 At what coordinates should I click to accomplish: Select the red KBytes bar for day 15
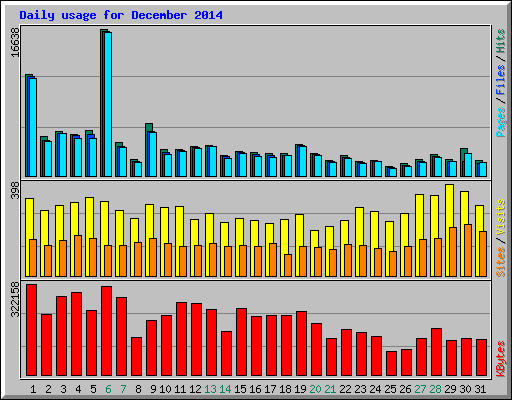click(241, 342)
